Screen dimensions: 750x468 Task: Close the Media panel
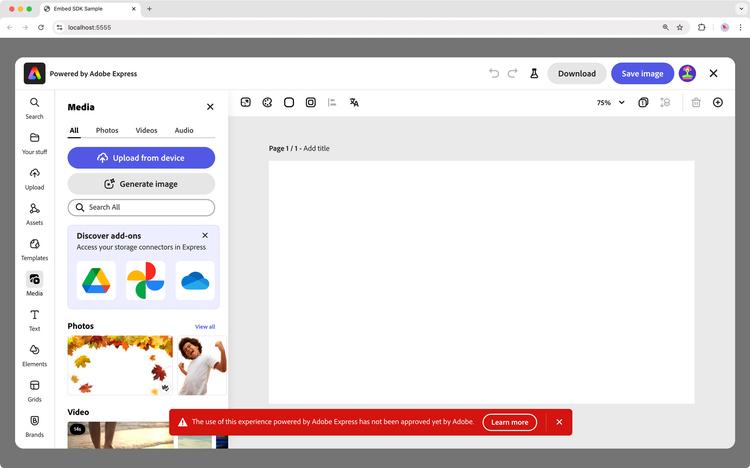(x=210, y=107)
